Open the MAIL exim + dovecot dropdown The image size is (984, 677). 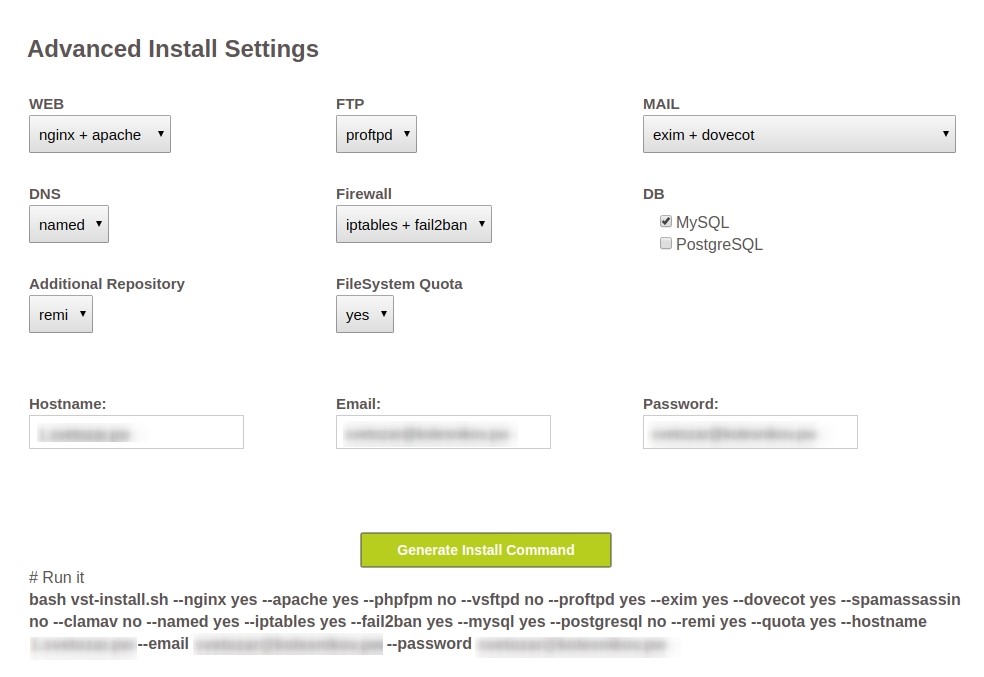798,134
